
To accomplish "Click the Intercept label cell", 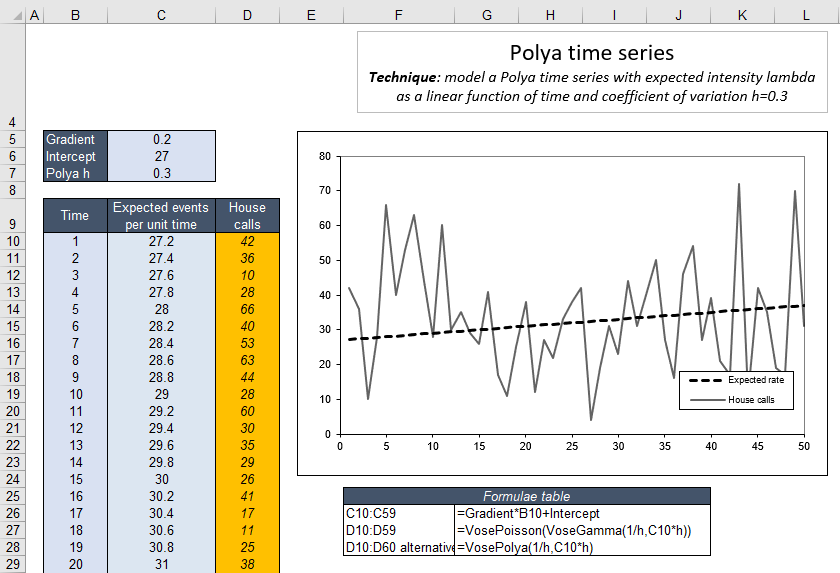I will click(76, 156).
